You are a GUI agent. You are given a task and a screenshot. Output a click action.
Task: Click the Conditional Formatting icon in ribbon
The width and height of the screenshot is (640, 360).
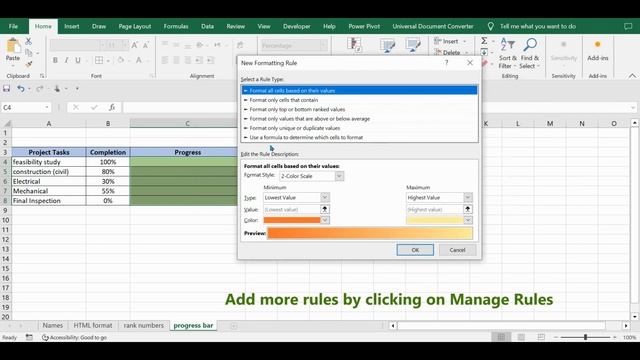354,45
